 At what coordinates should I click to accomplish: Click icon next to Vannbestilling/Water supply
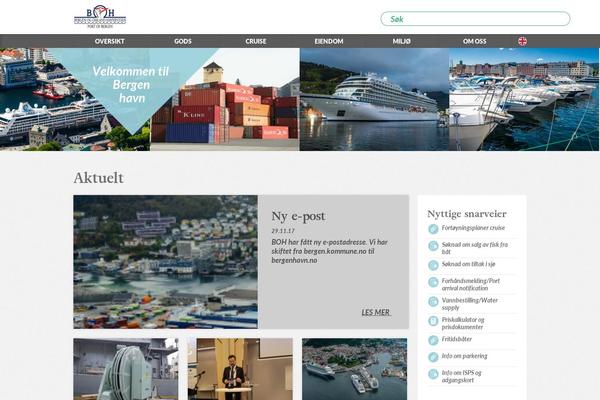(433, 302)
